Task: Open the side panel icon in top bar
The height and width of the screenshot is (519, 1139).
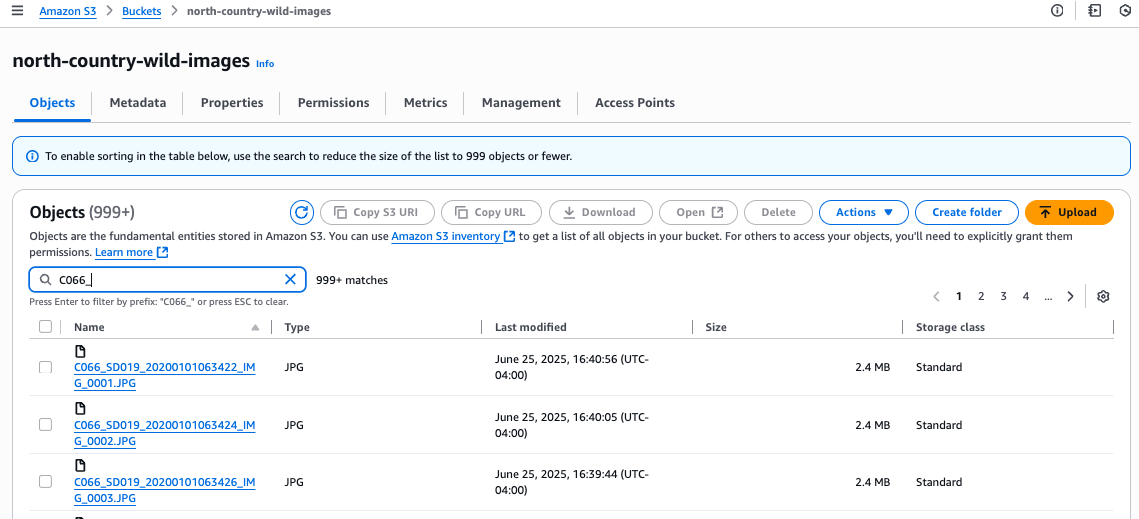Action: 1095,11
